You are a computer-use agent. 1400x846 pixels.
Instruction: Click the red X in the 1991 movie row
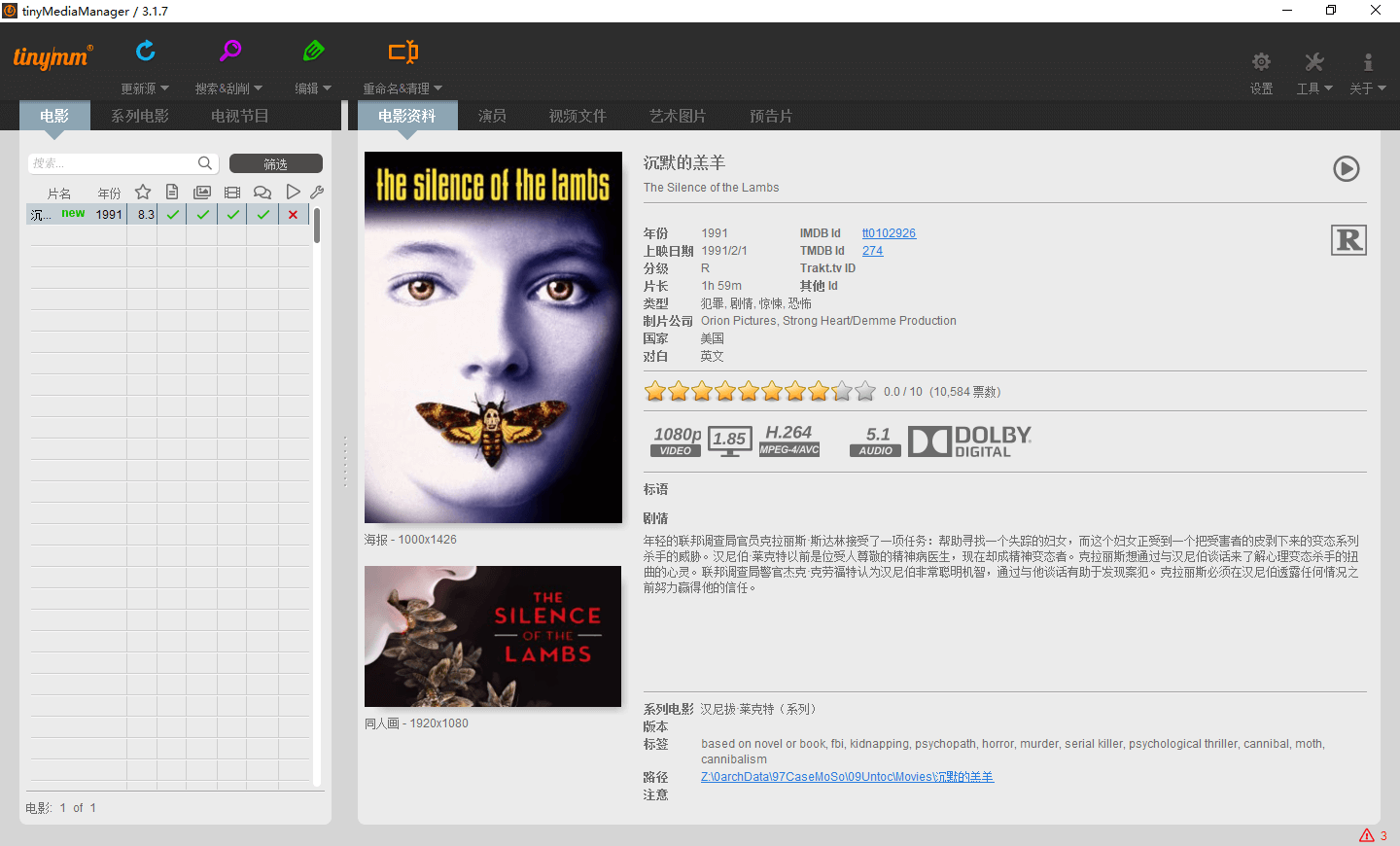(293, 215)
